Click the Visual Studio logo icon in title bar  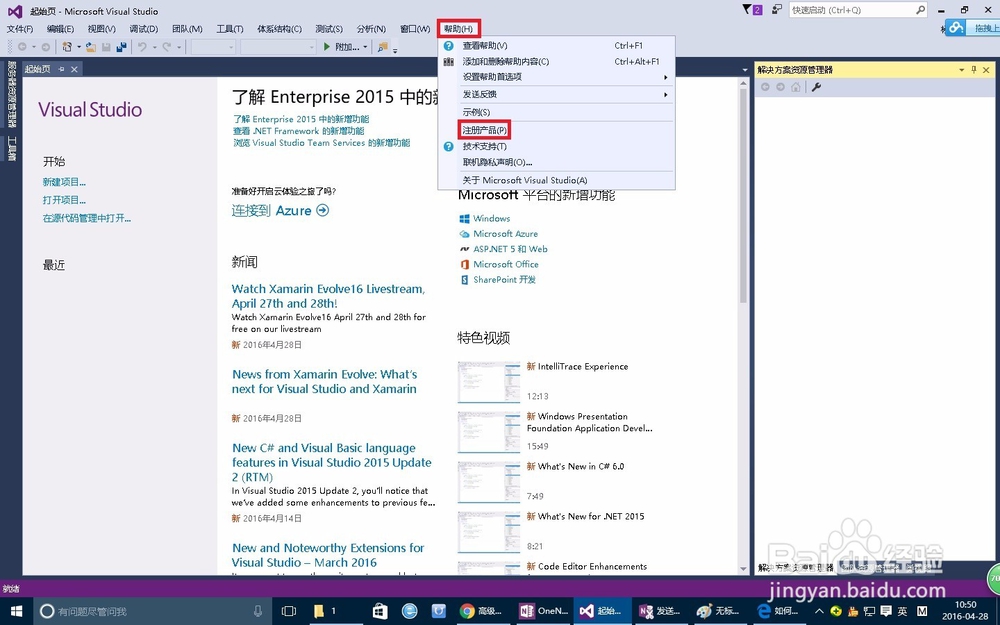[x=14, y=11]
